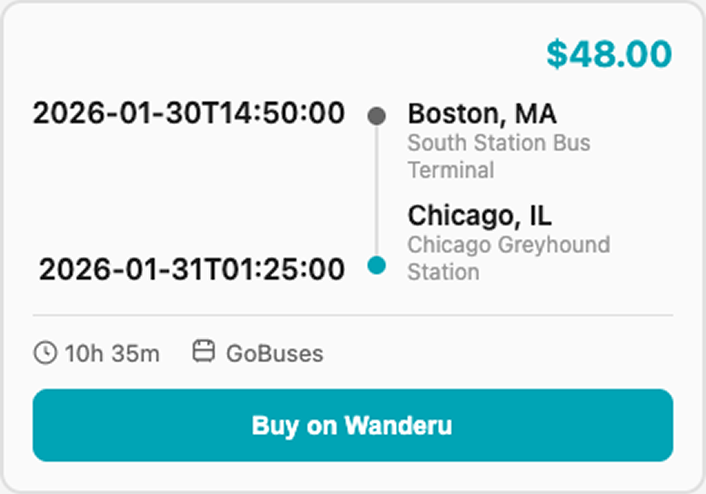The height and width of the screenshot is (494, 706).
Task: Click the teal arrival stop dot
Action: point(376,266)
